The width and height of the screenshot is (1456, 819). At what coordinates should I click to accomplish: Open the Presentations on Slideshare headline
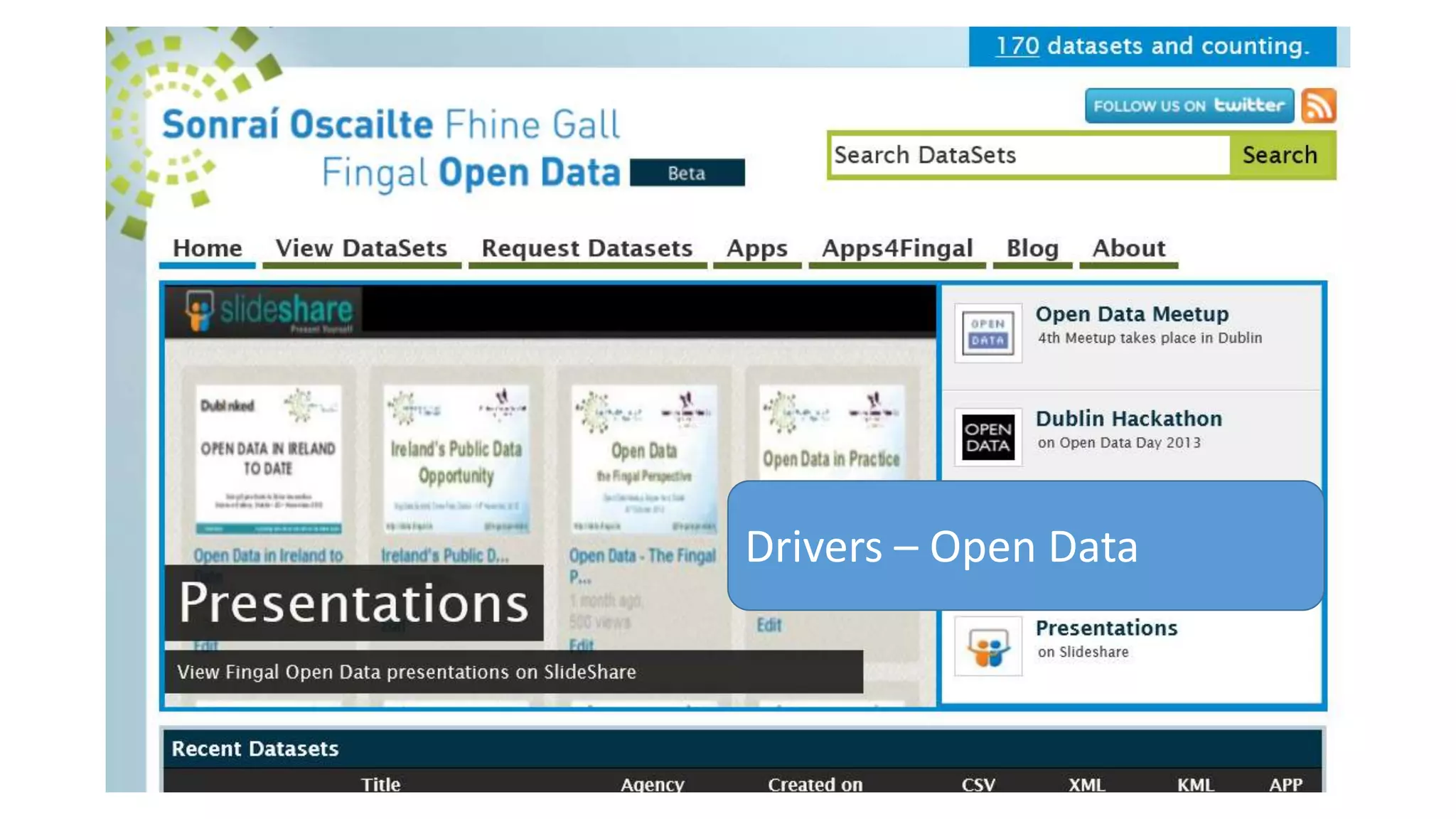pos(1106,628)
